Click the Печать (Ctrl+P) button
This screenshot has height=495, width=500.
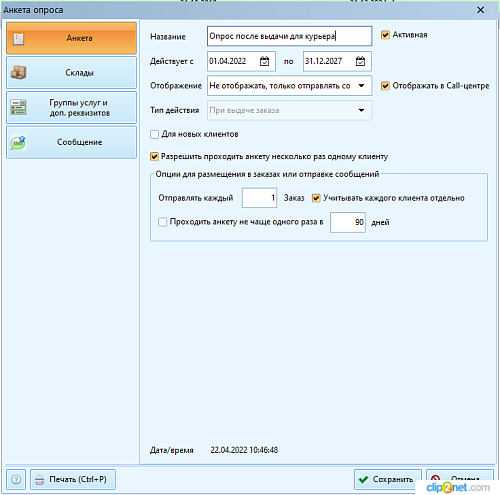(x=73, y=479)
